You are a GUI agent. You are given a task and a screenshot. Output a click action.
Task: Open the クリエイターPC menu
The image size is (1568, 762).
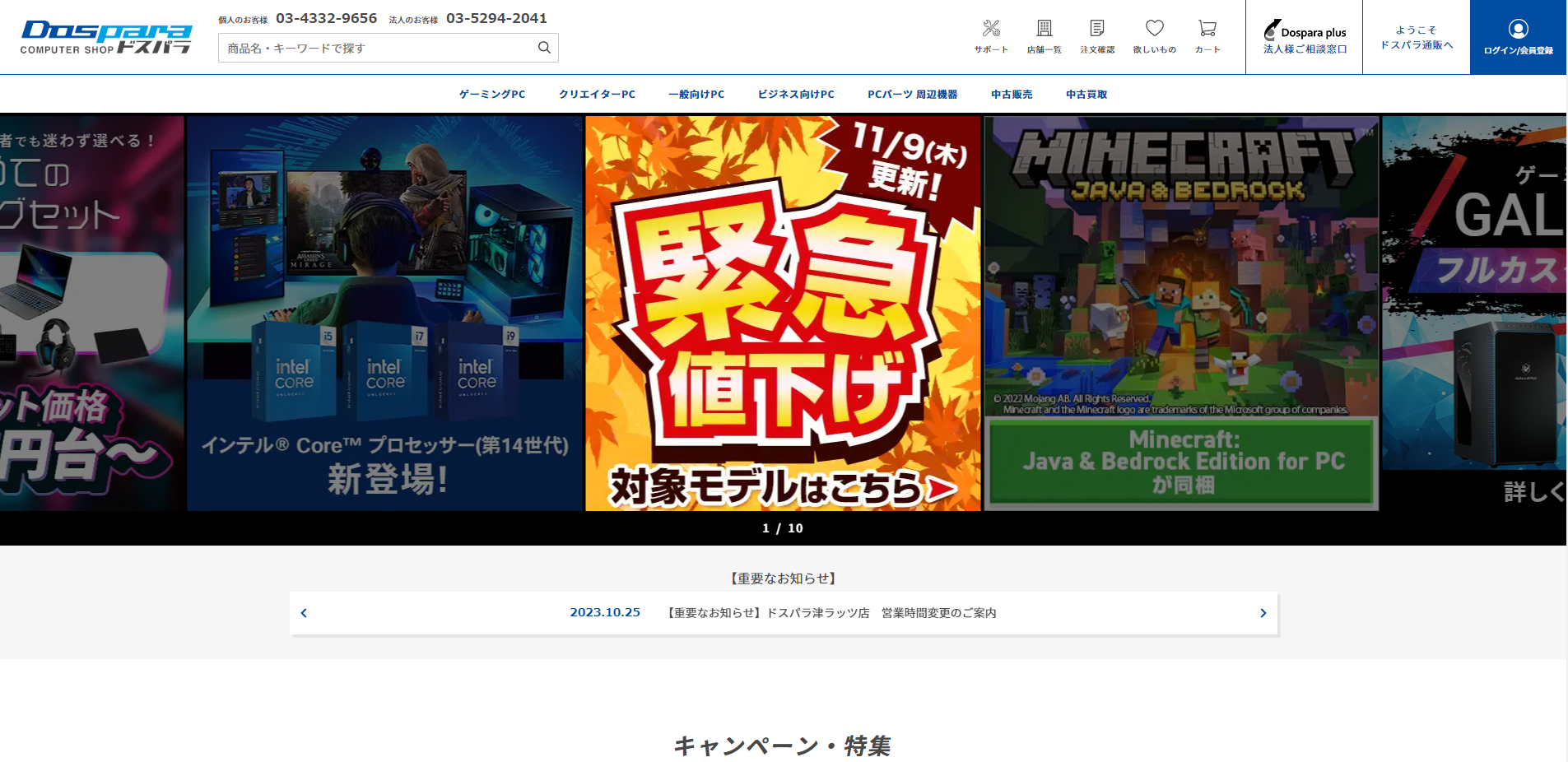[597, 95]
